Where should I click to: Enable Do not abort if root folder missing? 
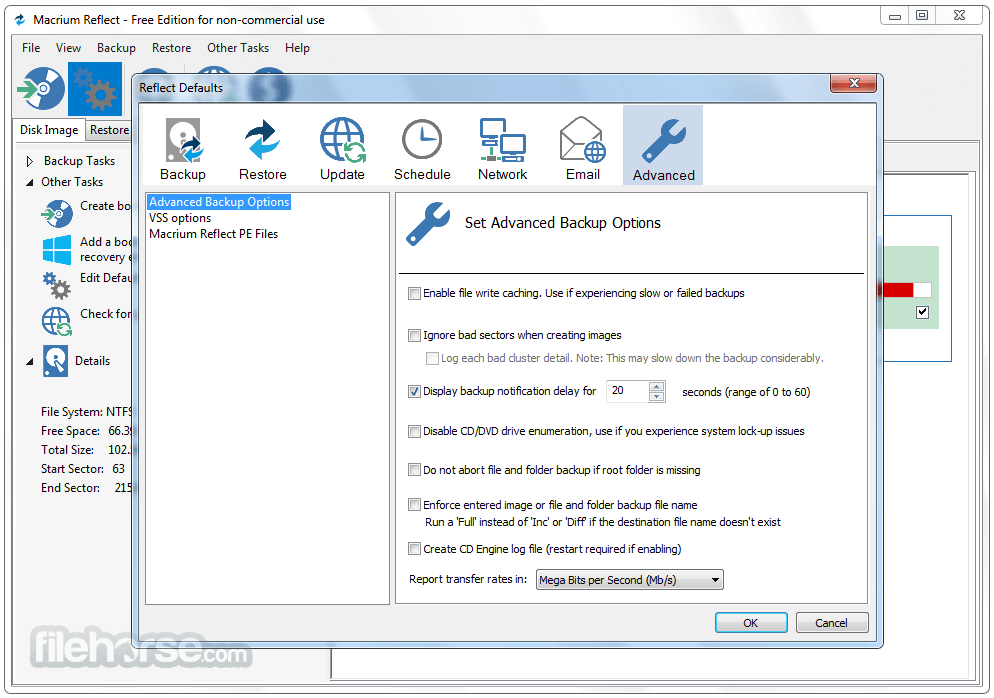click(414, 470)
